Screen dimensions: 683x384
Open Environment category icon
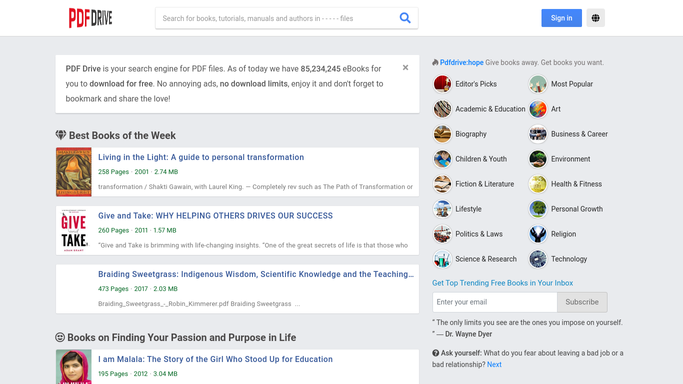pyautogui.click(x=538, y=159)
